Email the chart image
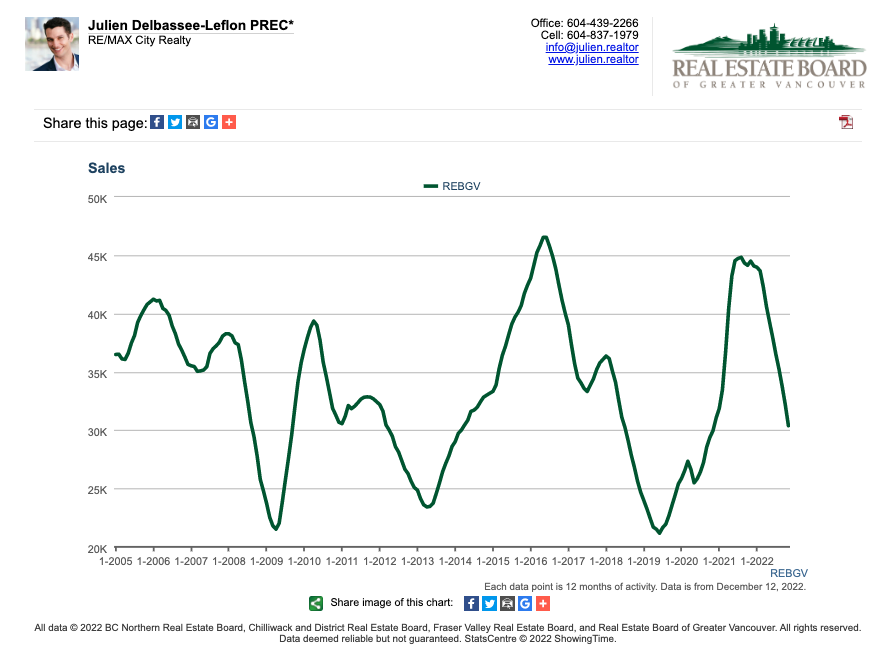The height and width of the screenshot is (657, 894). point(507,603)
